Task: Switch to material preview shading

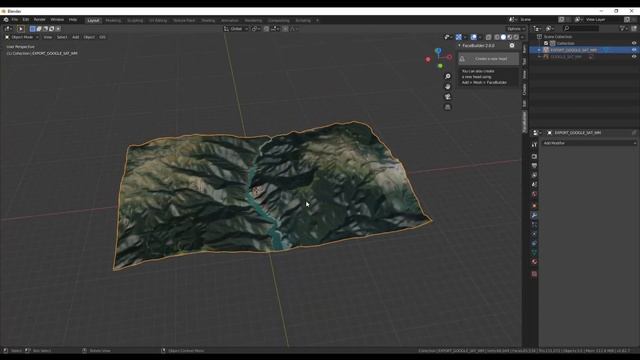Action: coord(510,37)
